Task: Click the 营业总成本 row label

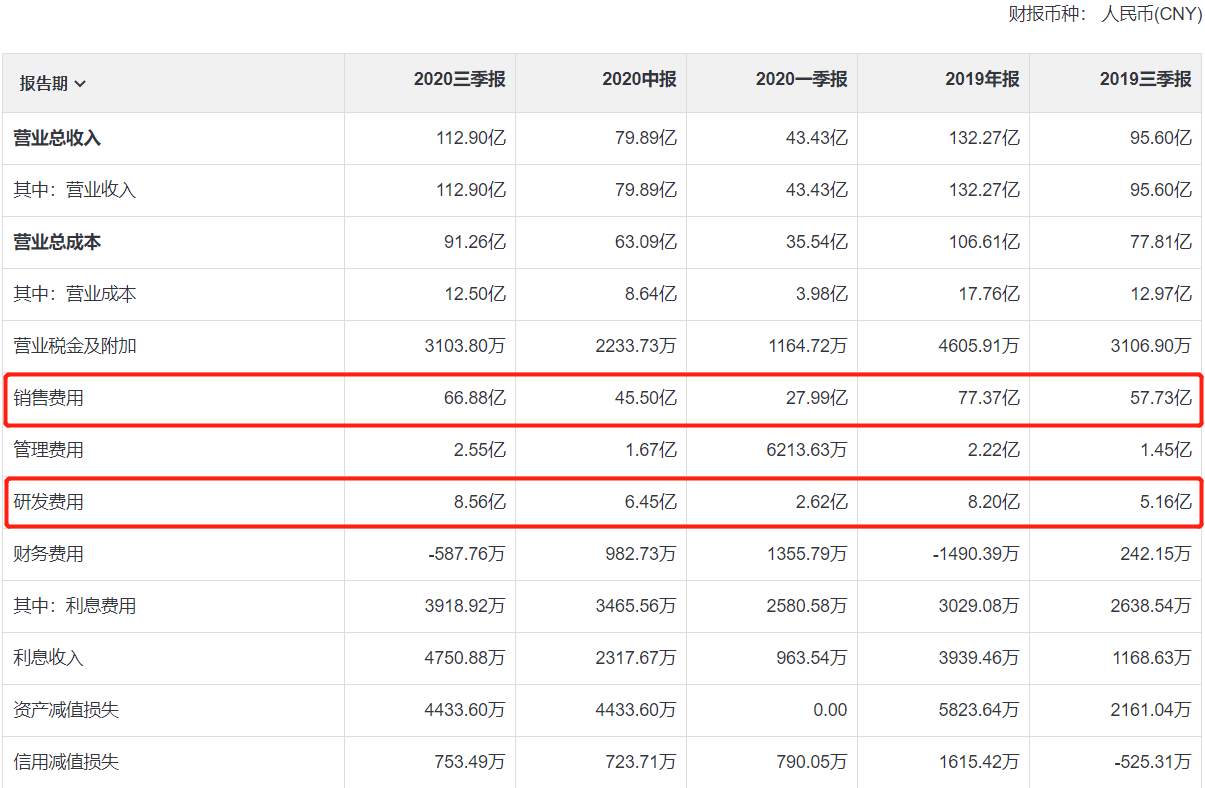Action: (x=57, y=242)
